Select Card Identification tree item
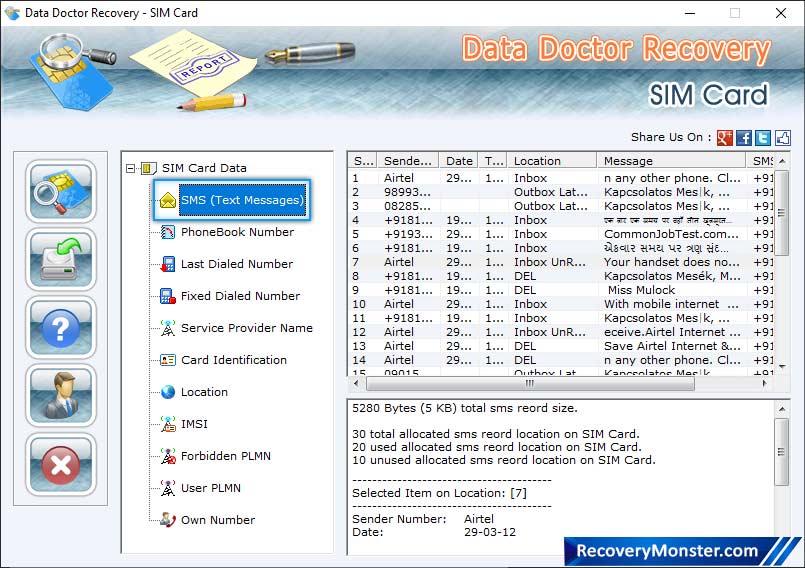805x568 pixels. pos(234,360)
